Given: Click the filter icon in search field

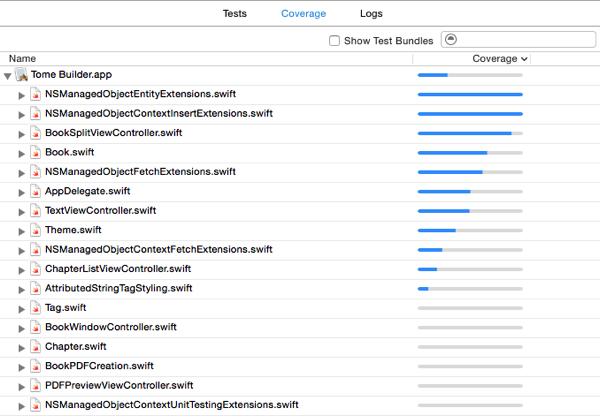Looking at the screenshot, I should [451, 39].
